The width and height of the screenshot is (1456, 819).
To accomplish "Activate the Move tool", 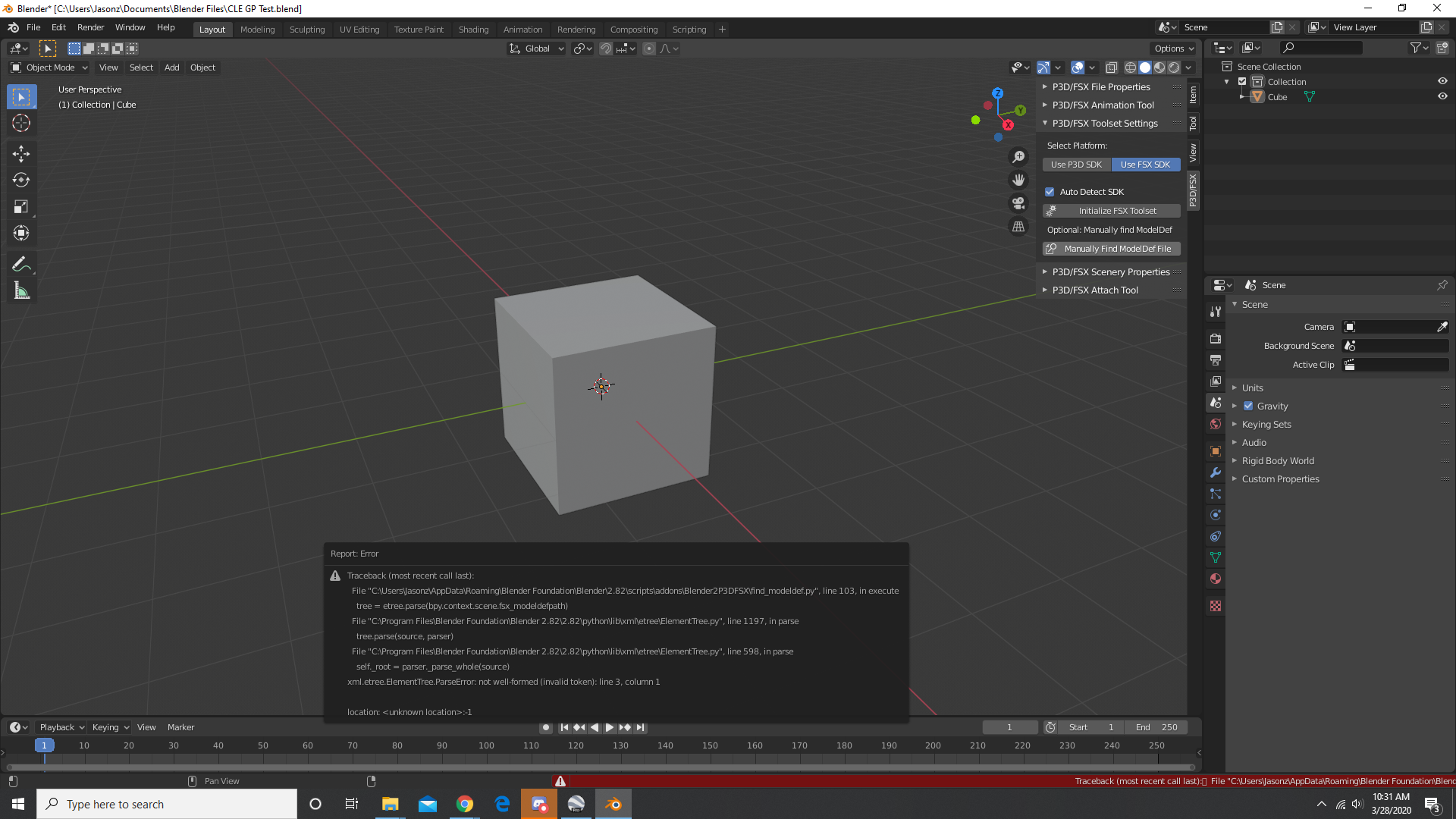I will [21, 154].
